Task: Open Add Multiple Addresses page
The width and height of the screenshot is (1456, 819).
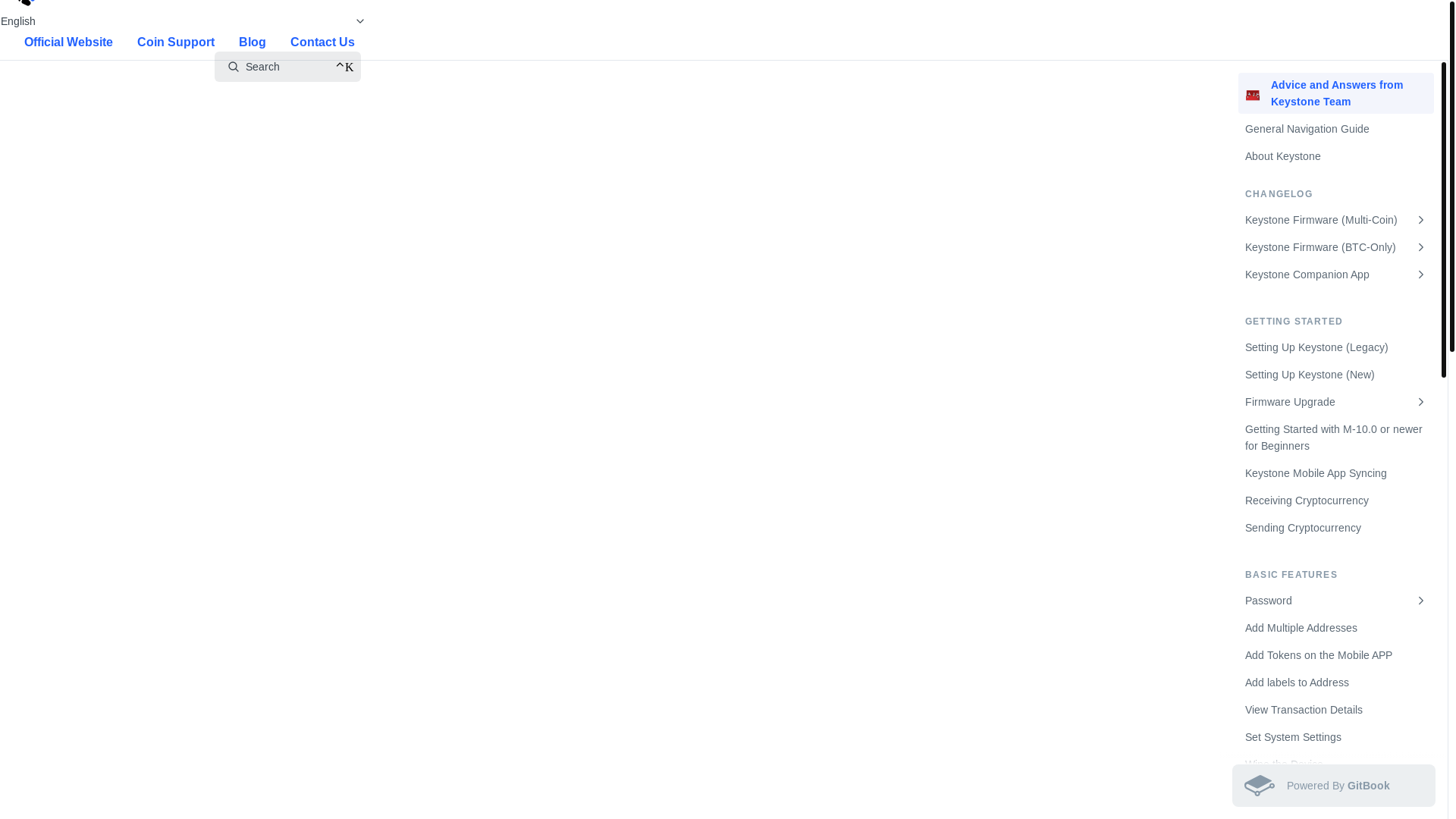Action: click(1335, 628)
